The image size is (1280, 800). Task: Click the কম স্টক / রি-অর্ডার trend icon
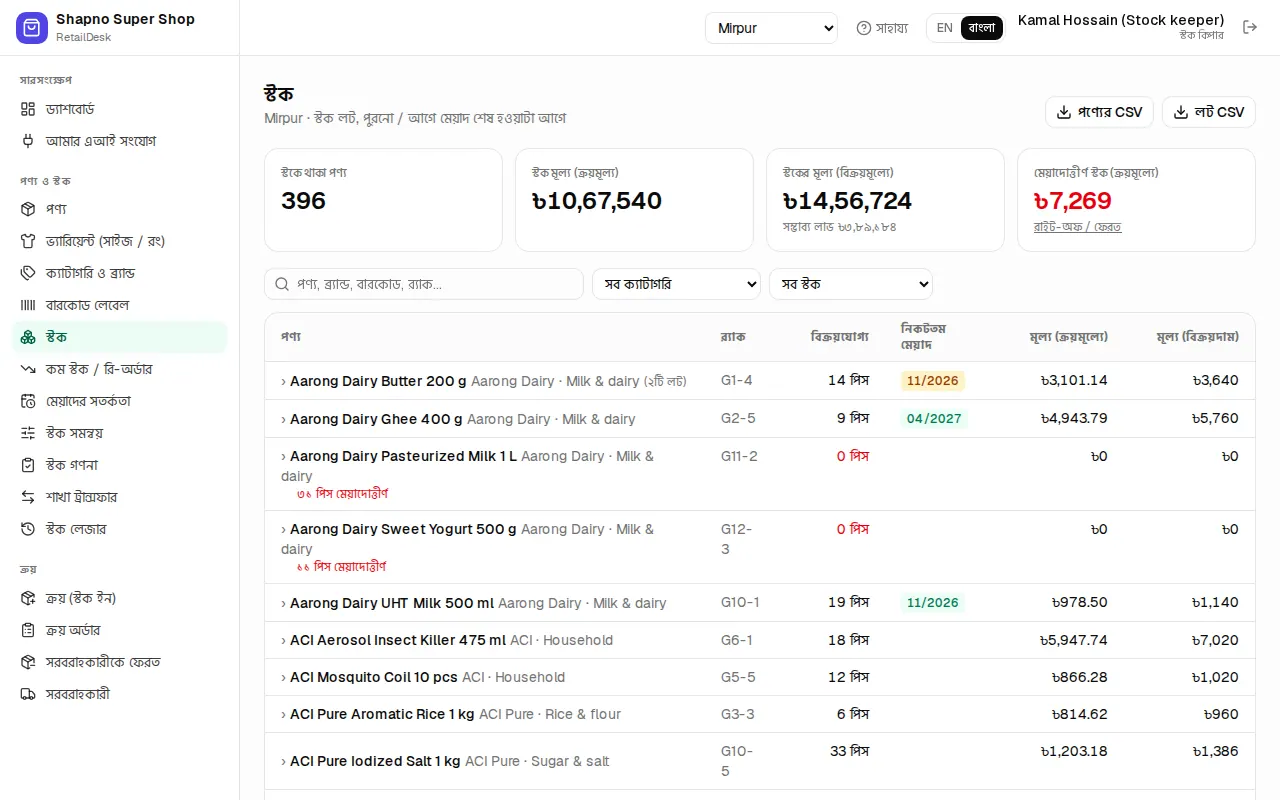(x=28, y=369)
